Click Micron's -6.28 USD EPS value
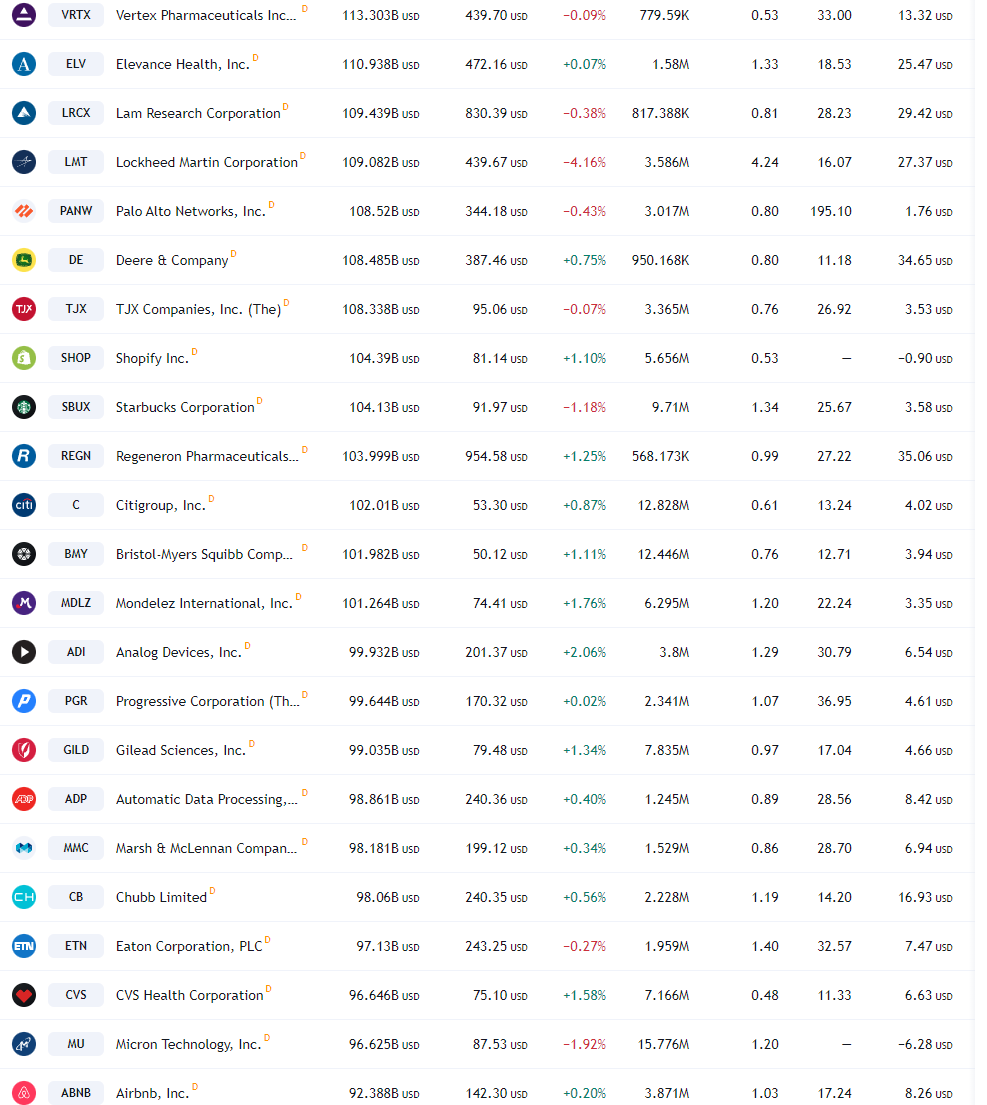Viewport: 987px width, 1105px height. tap(925, 1044)
